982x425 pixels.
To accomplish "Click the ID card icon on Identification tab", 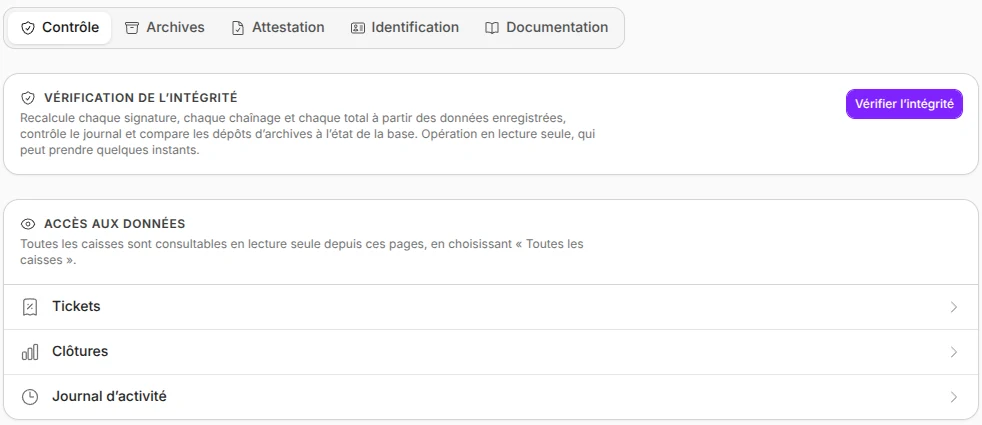I will click(358, 28).
